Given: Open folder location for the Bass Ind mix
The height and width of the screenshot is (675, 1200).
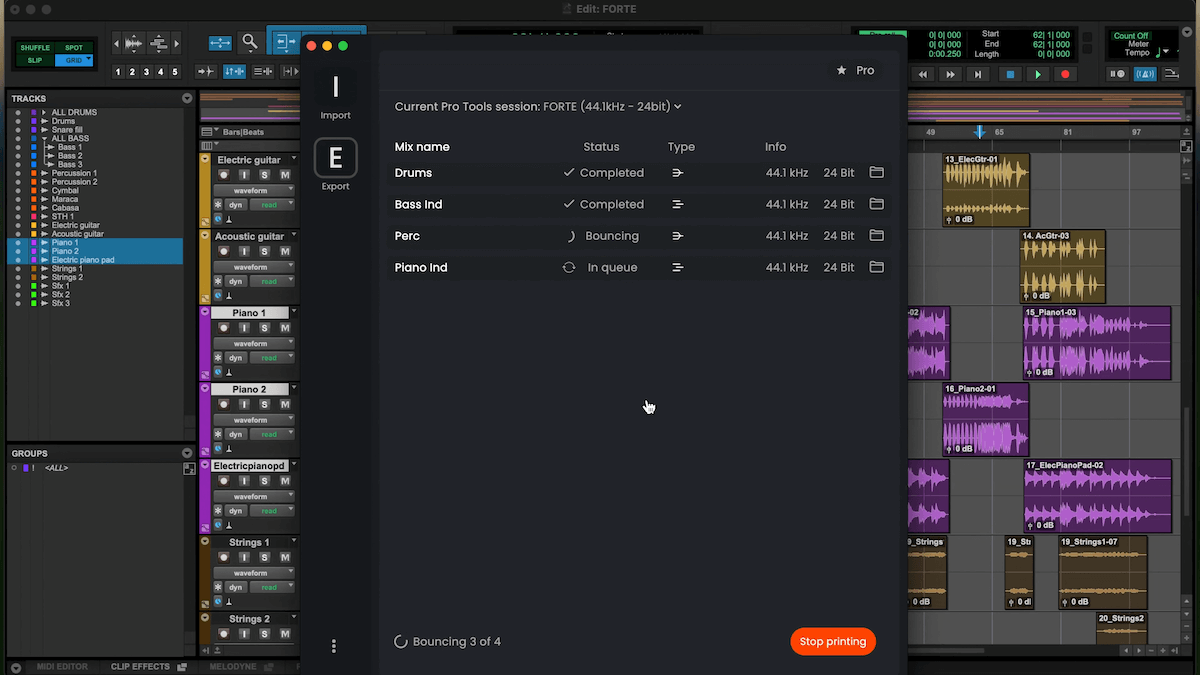Looking at the screenshot, I should click(x=876, y=204).
